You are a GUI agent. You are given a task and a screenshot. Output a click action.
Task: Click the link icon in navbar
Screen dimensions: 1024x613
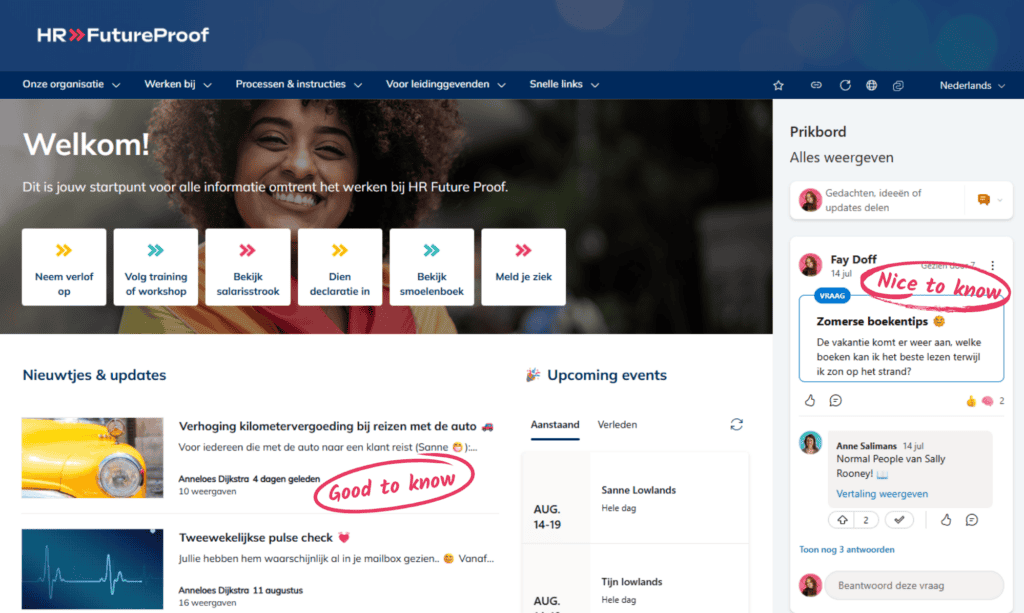tap(816, 86)
